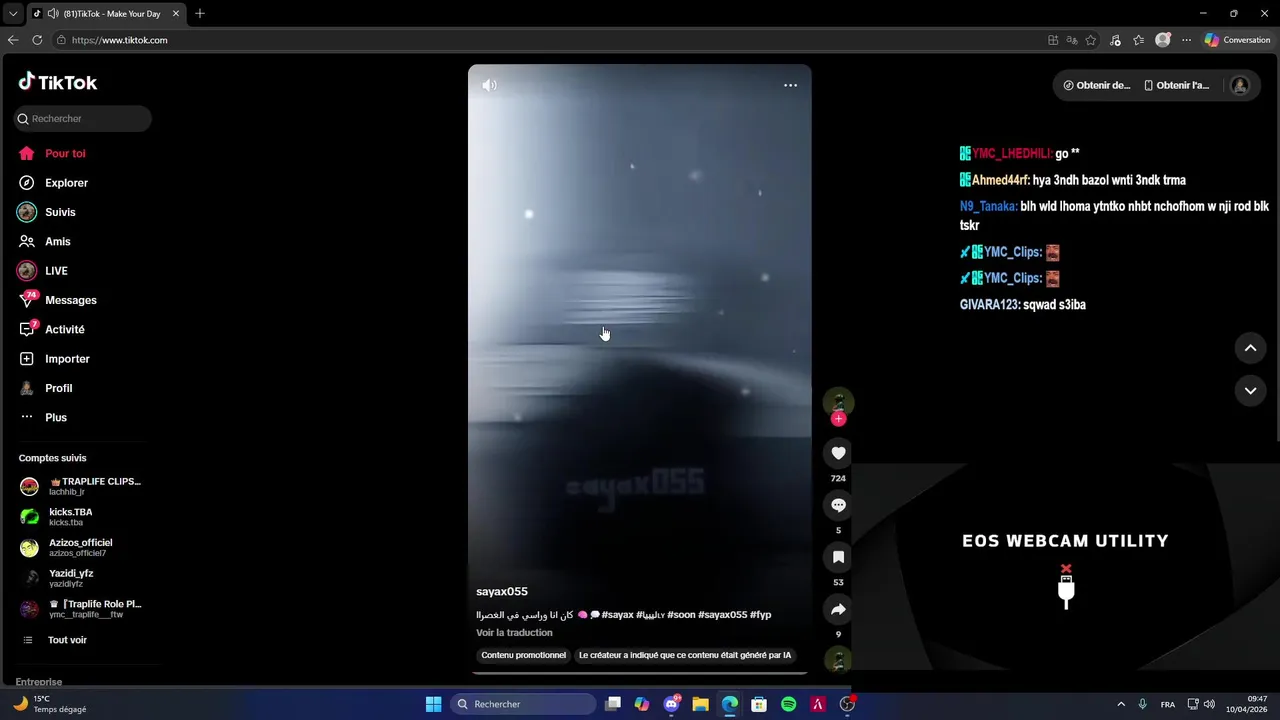Open TRAPLIFE CLIPS followed account
The image size is (1280, 720).
click(x=80, y=486)
